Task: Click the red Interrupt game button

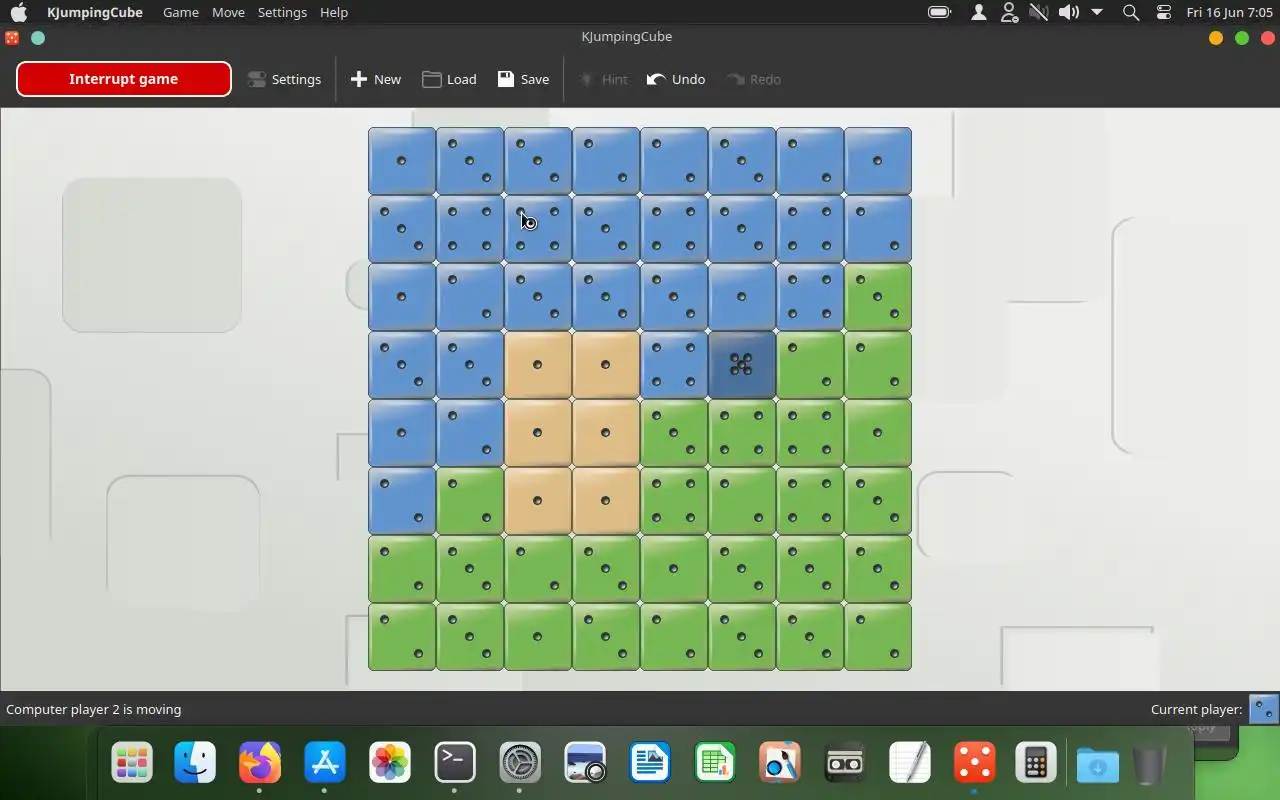Action: [x=124, y=79]
